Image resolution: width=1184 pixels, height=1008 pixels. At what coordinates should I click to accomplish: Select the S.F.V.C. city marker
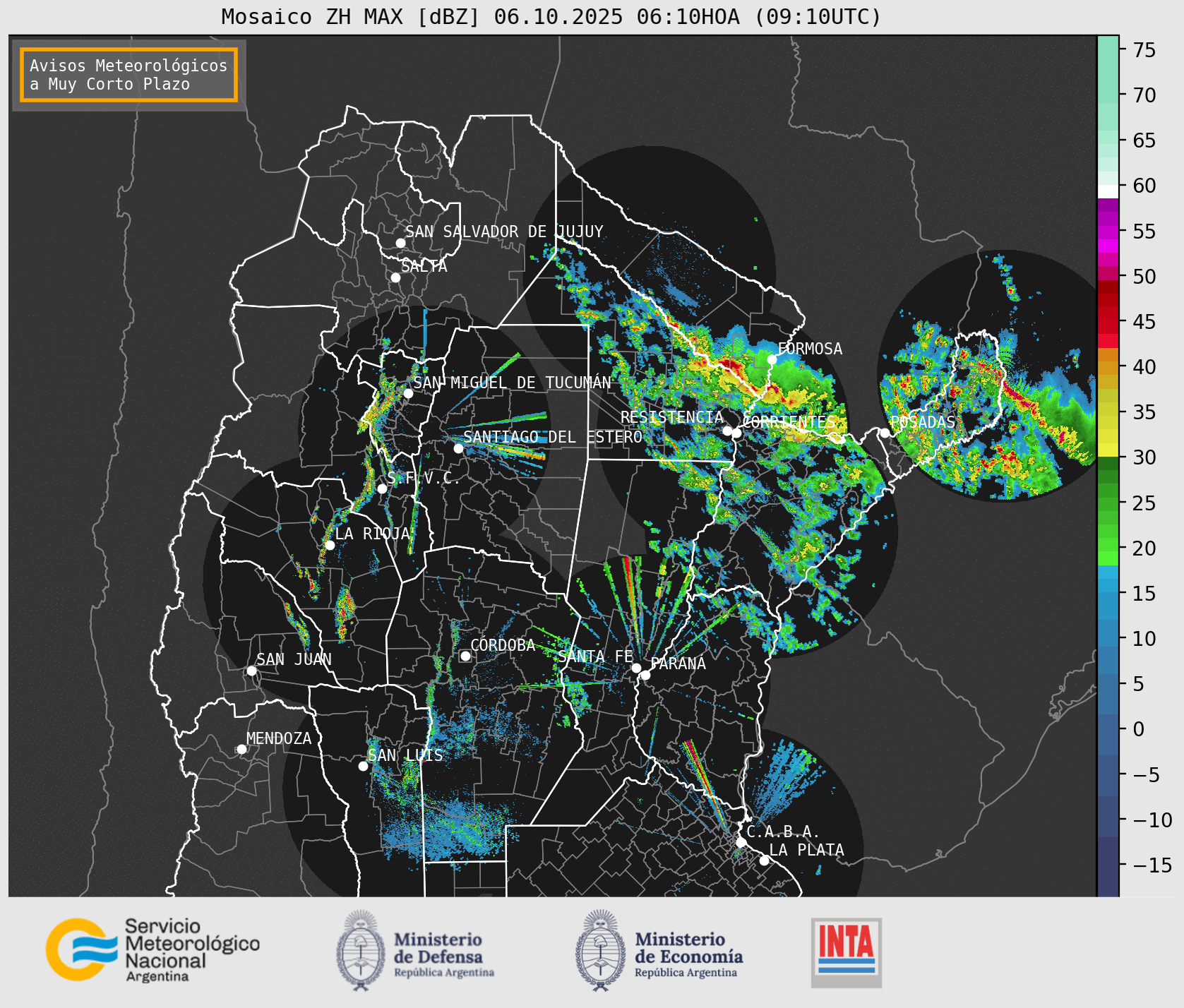[x=382, y=488]
